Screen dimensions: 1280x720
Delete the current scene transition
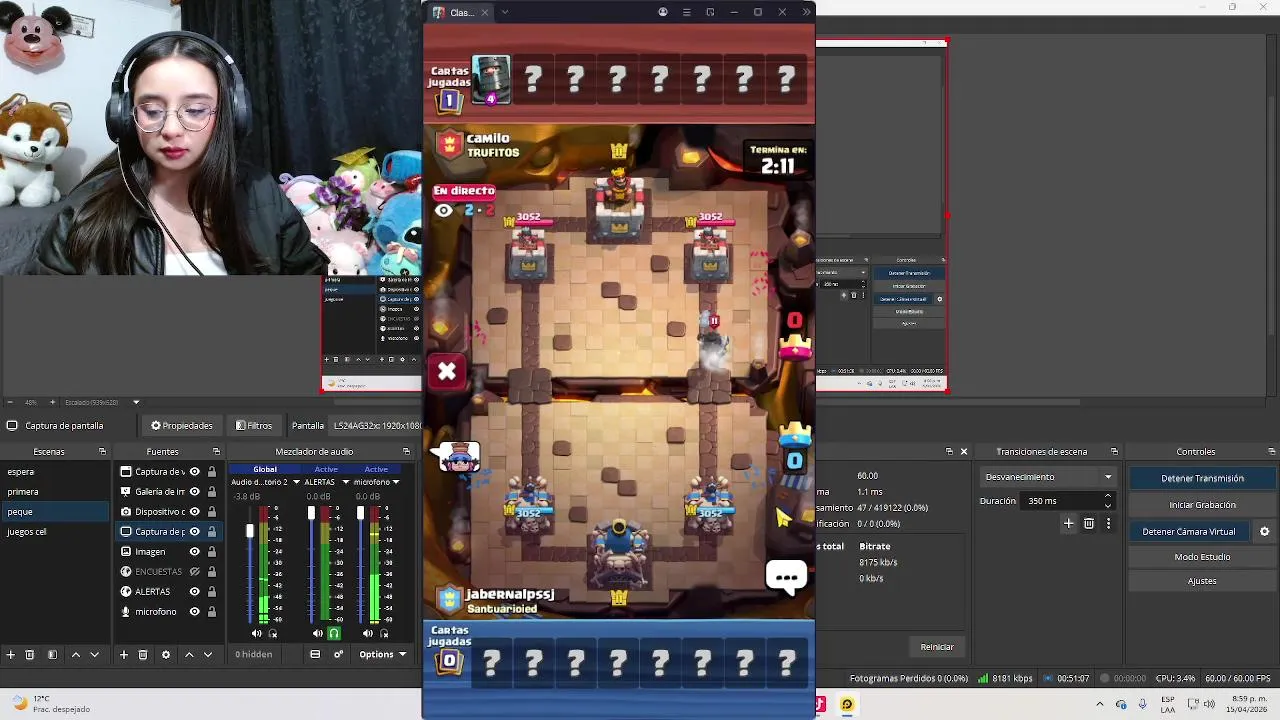1089,523
